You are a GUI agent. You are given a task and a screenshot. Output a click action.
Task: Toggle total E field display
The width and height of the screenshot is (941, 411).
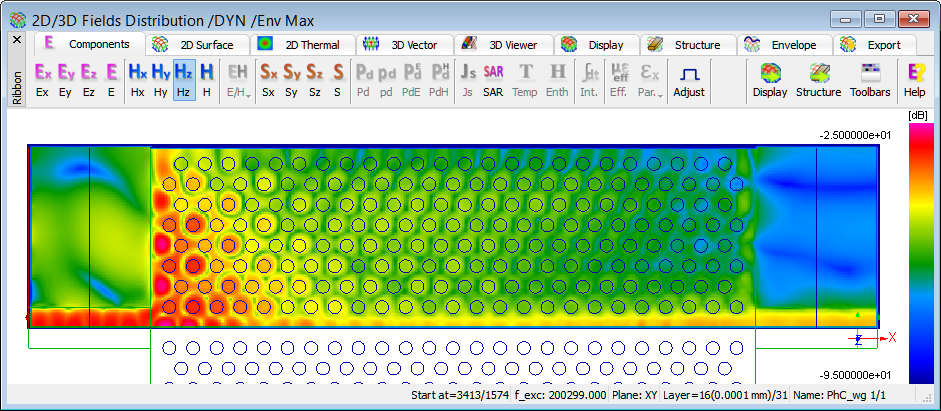tap(112, 80)
